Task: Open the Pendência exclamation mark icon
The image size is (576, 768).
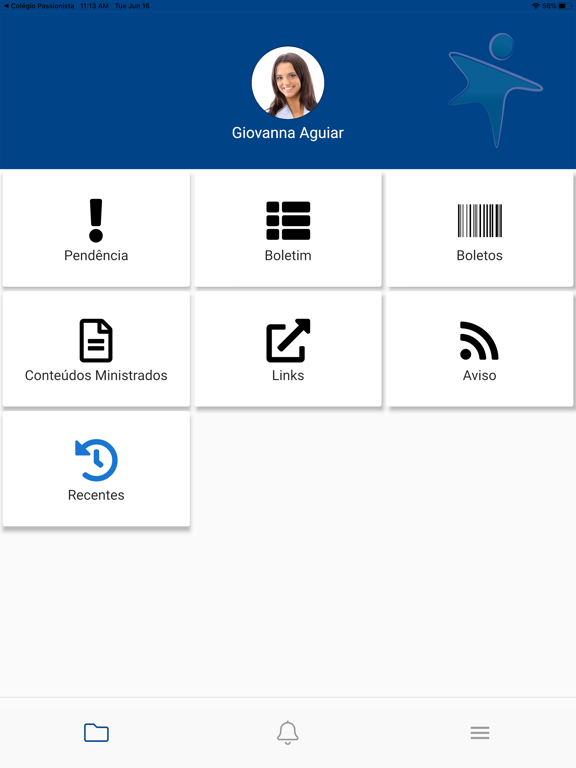Action: point(96,220)
